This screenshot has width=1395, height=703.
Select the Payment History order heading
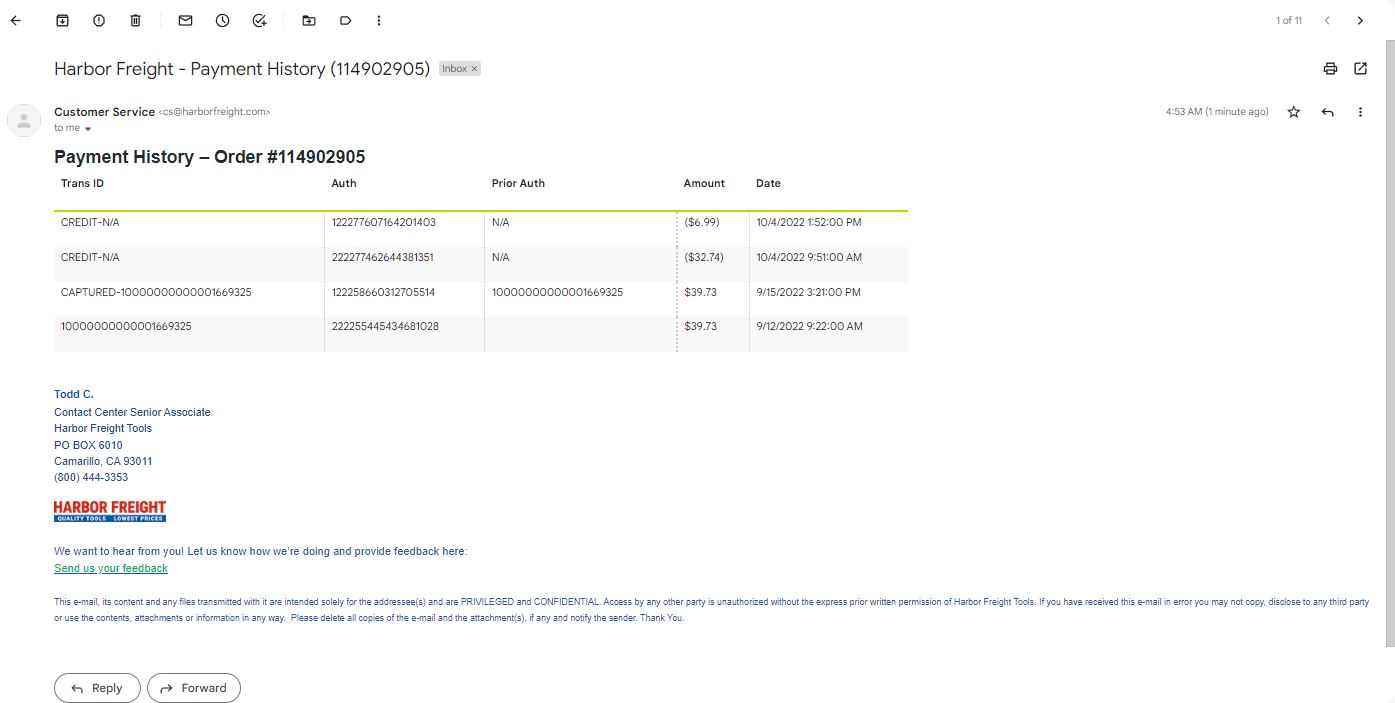pos(210,157)
